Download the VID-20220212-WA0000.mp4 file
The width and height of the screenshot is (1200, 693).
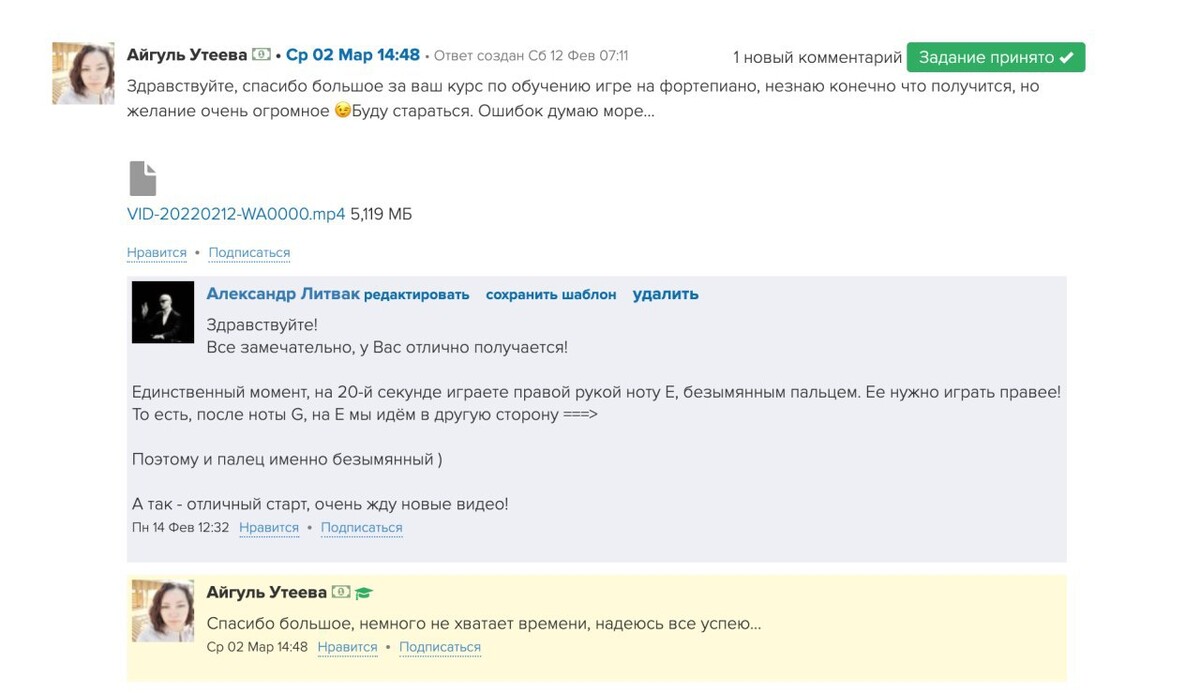pyautogui.click(x=236, y=214)
